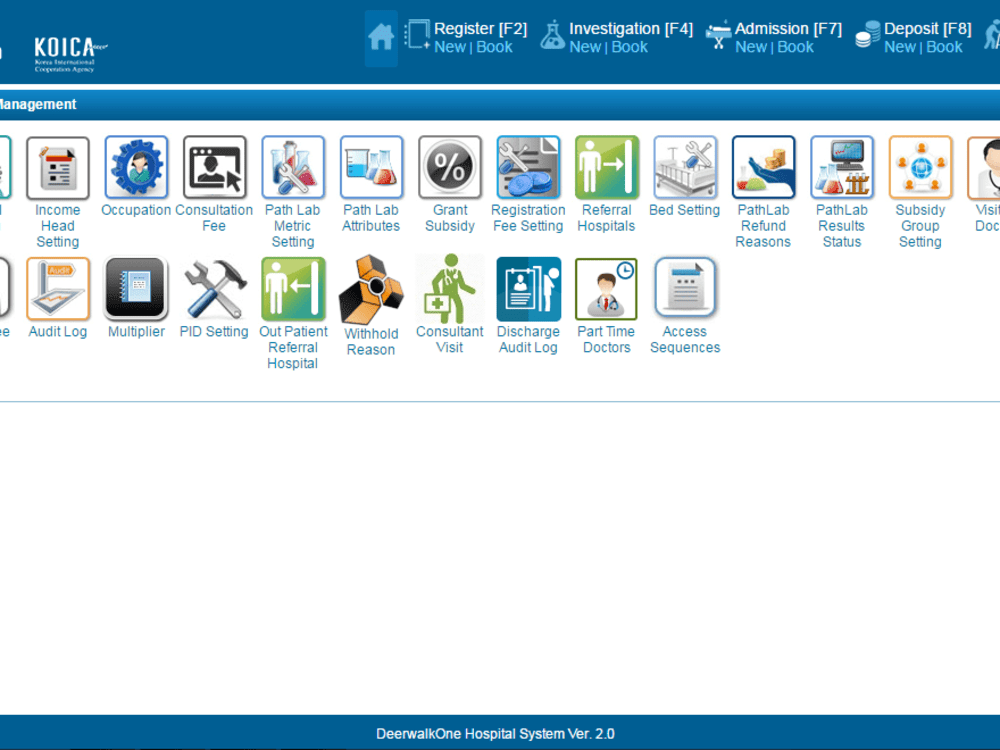This screenshot has width=1000, height=750.
Task: Open the Admission [F7] menu heading
Action: [x=788, y=29]
